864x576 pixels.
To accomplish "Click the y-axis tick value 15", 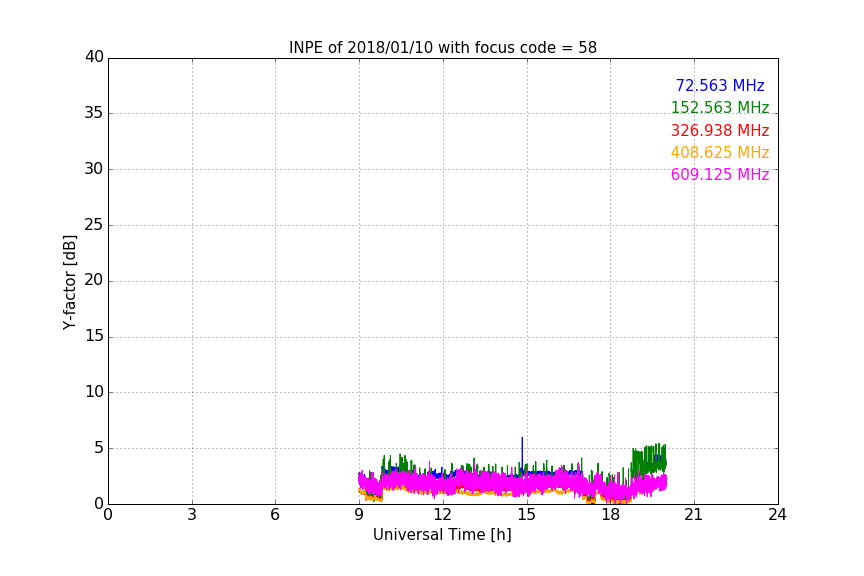I will (94, 336).
